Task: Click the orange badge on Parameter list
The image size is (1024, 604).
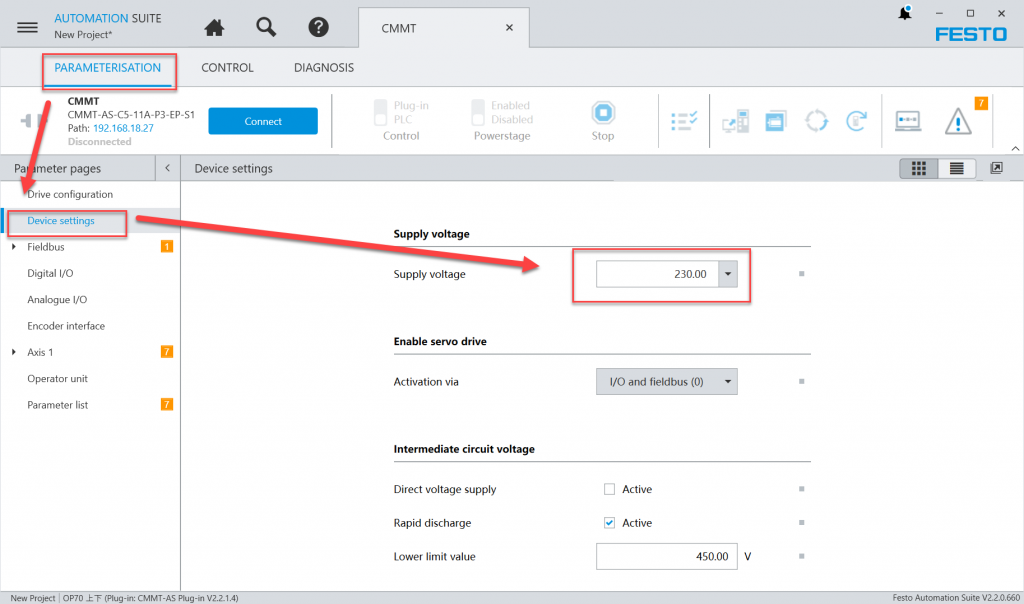Action: [x=167, y=404]
